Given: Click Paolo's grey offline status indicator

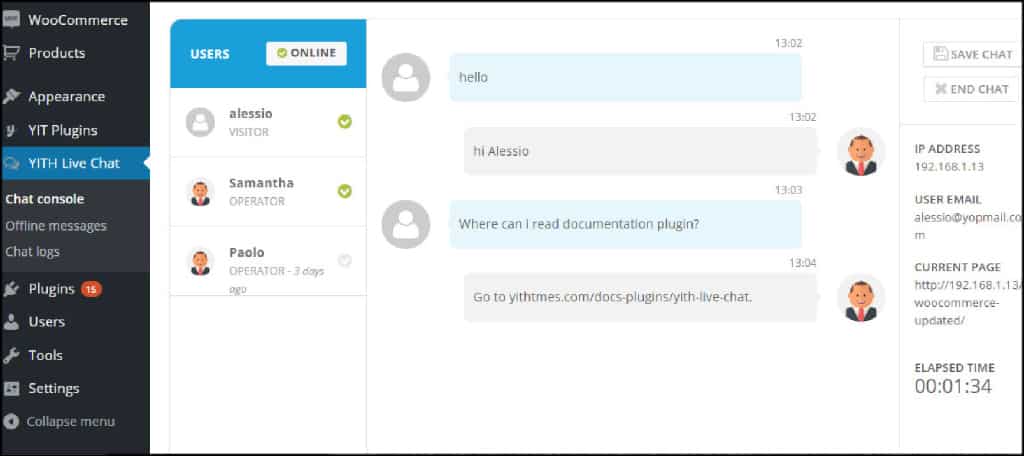Looking at the screenshot, I should pyautogui.click(x=345, y=260).
